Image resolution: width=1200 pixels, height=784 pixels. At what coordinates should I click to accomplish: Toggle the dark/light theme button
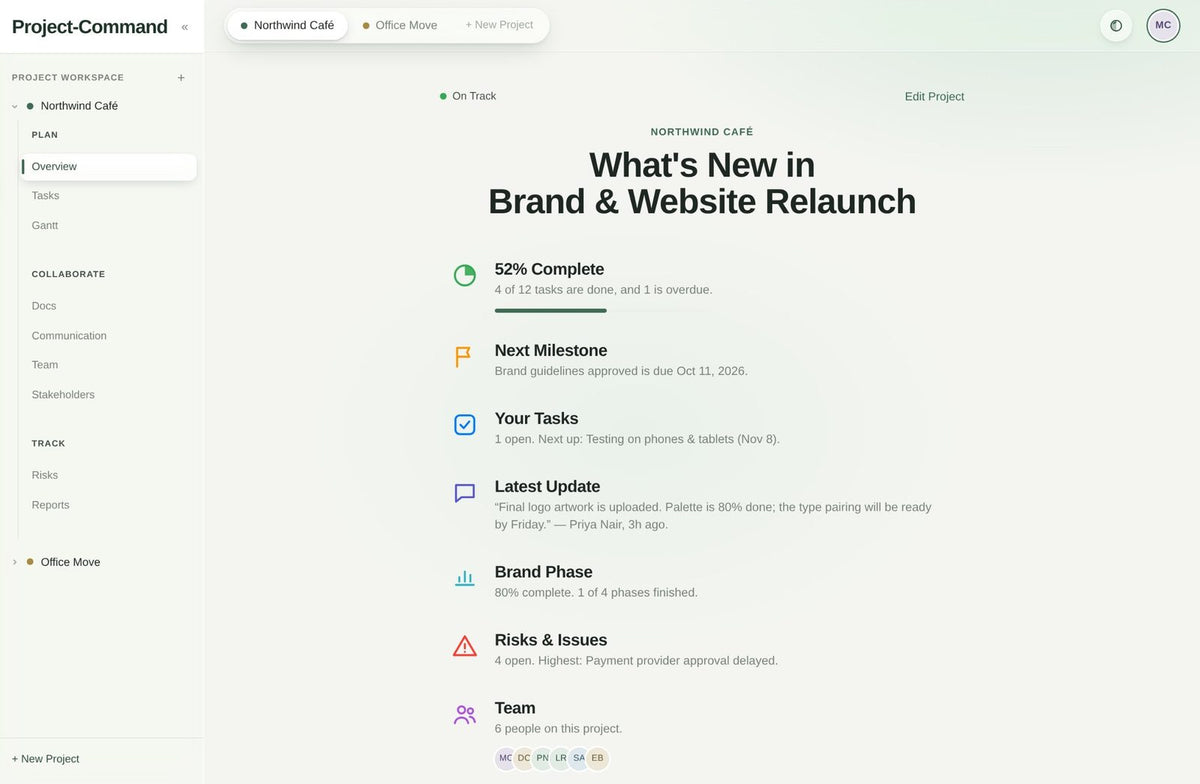pyautogui.click(x=1116, y=25)
